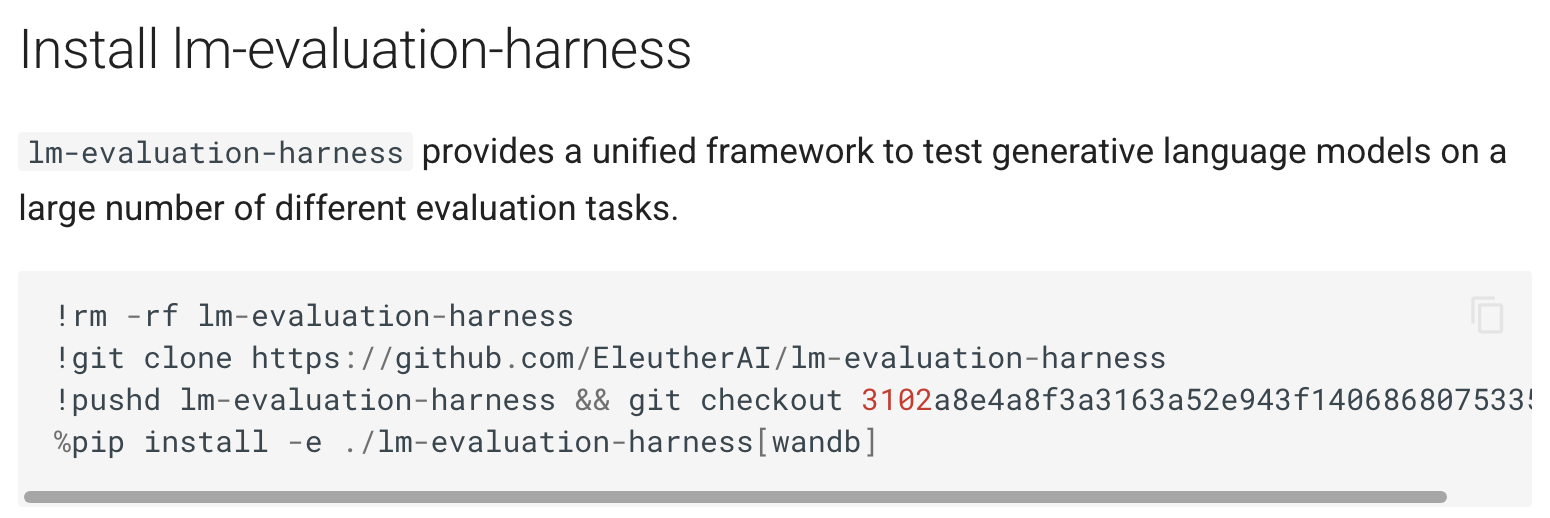Click the "!pushd" command in code block
Screen dimensions: 1550x518
coord(108,400)
